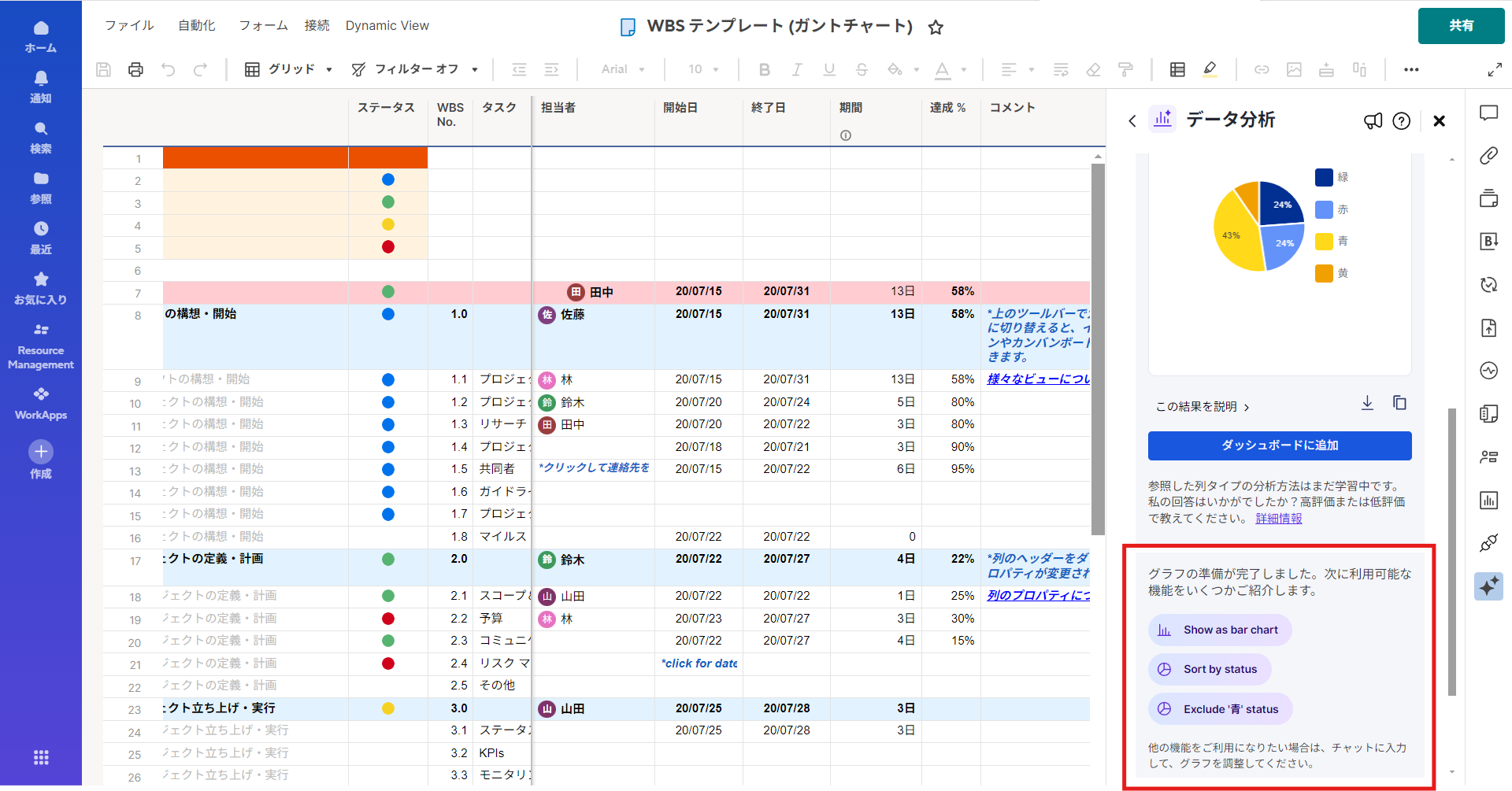
Task: Open the conversations panel icon
Action: [x=1488, y=113]
